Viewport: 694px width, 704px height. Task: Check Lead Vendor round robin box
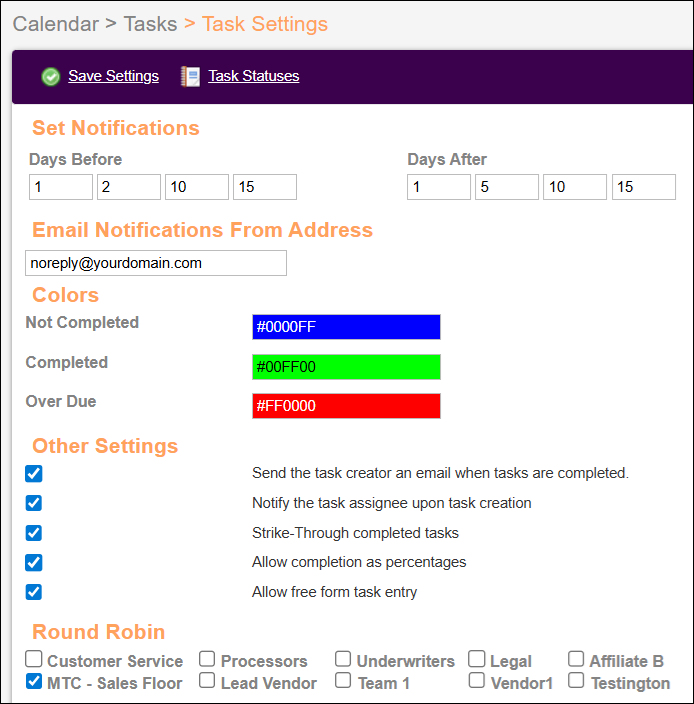(207, 680)
